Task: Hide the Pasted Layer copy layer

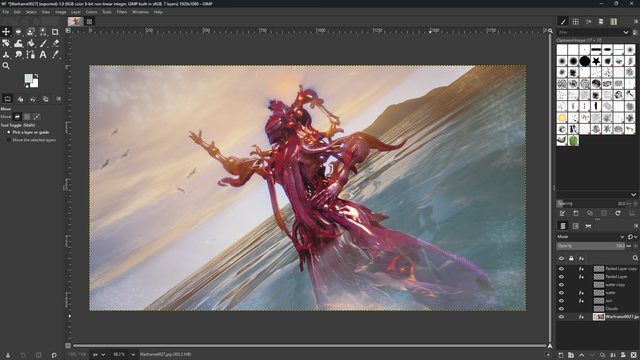Action: coord(561,269)
